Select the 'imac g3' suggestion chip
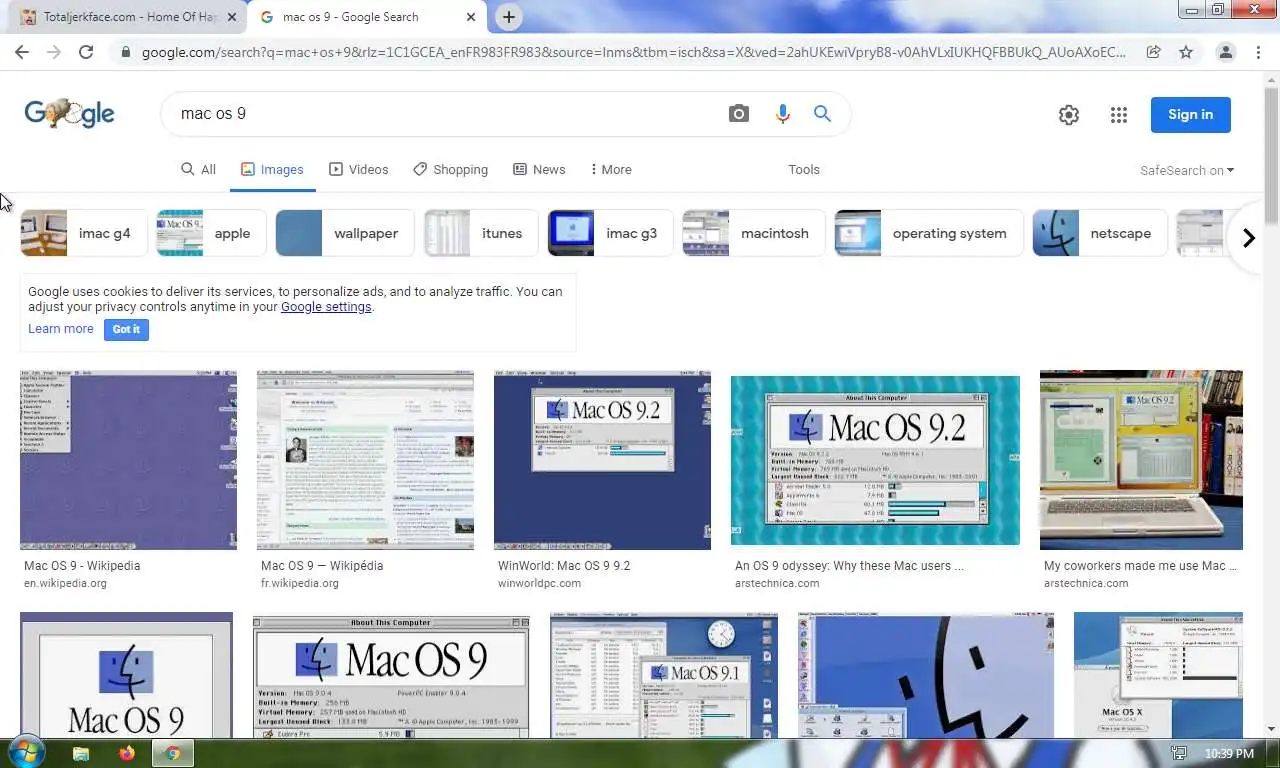The image size is (1280, 768). coord(610,233)
